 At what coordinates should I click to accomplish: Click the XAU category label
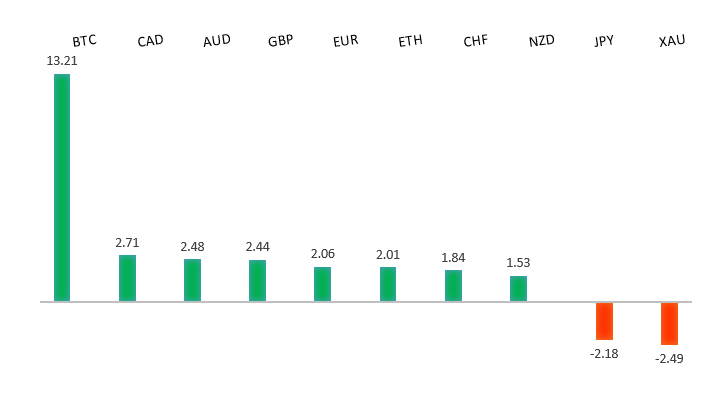pyautogui.click(x=672, y=41)
